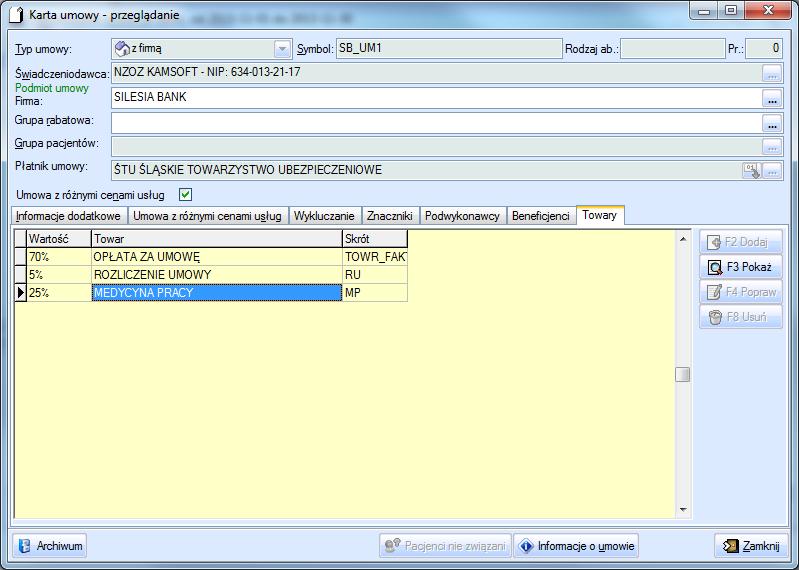The height and width of the screenshot is (570, 799).
Task: Click the 70% value cell
Action: point(59,257)
